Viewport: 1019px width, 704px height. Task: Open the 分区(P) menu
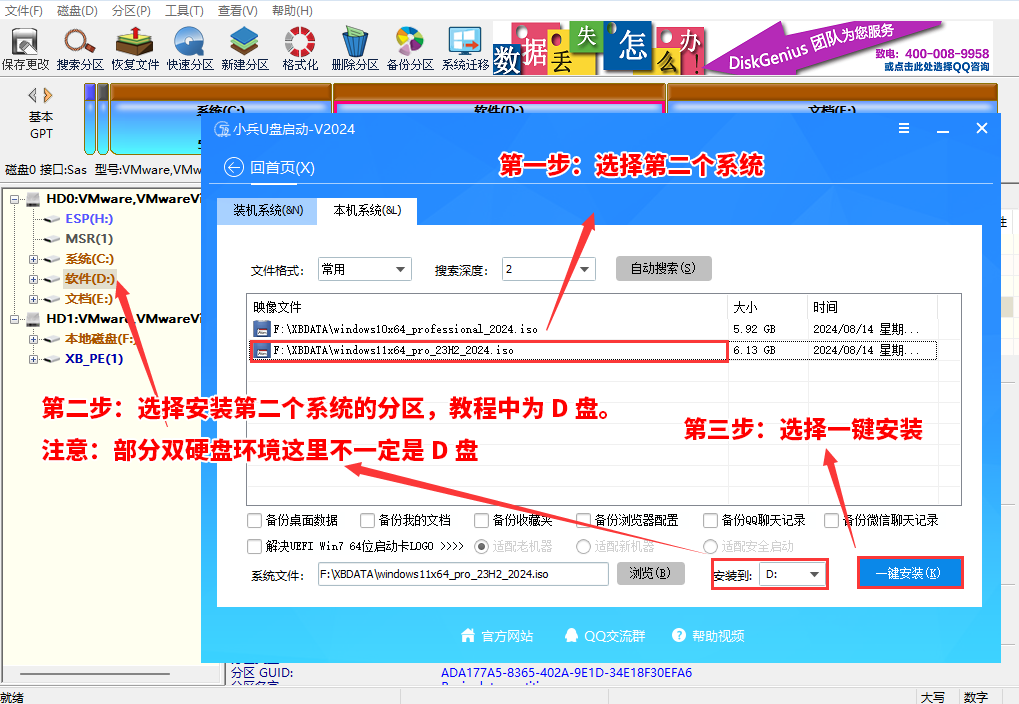(x=131, y=10)
